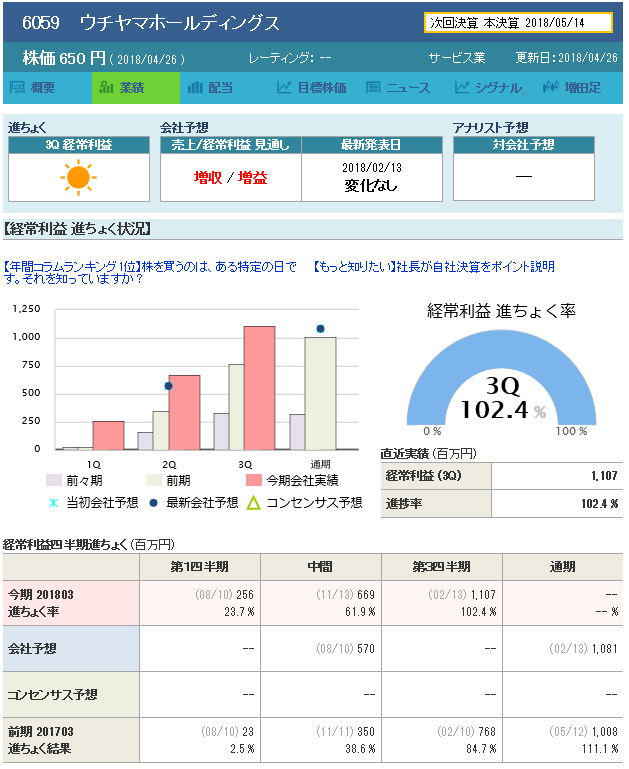The image size is (629, 769).
Task: Click the green triangle コンセンサス予想 legend icon
Action: click(x=254, y=502)
